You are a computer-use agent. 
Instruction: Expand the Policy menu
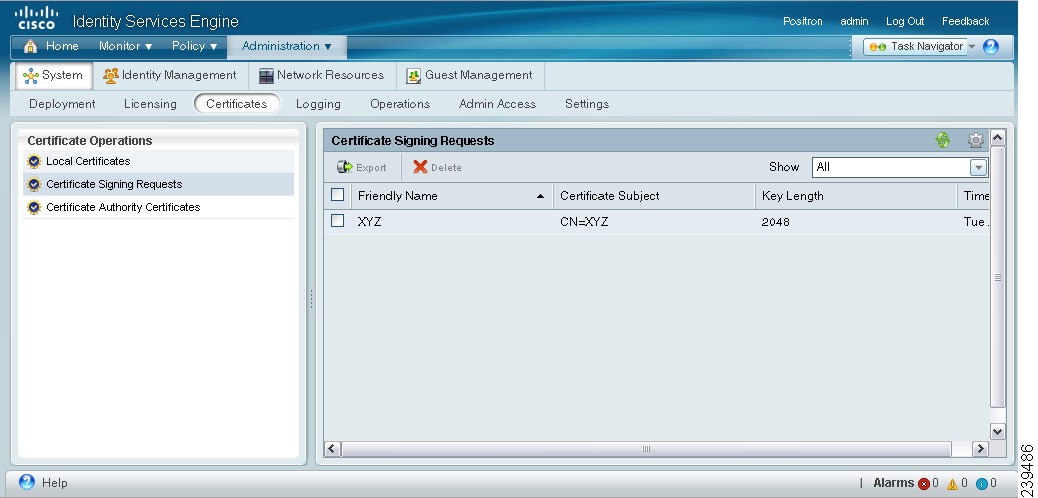click(195, 46)
